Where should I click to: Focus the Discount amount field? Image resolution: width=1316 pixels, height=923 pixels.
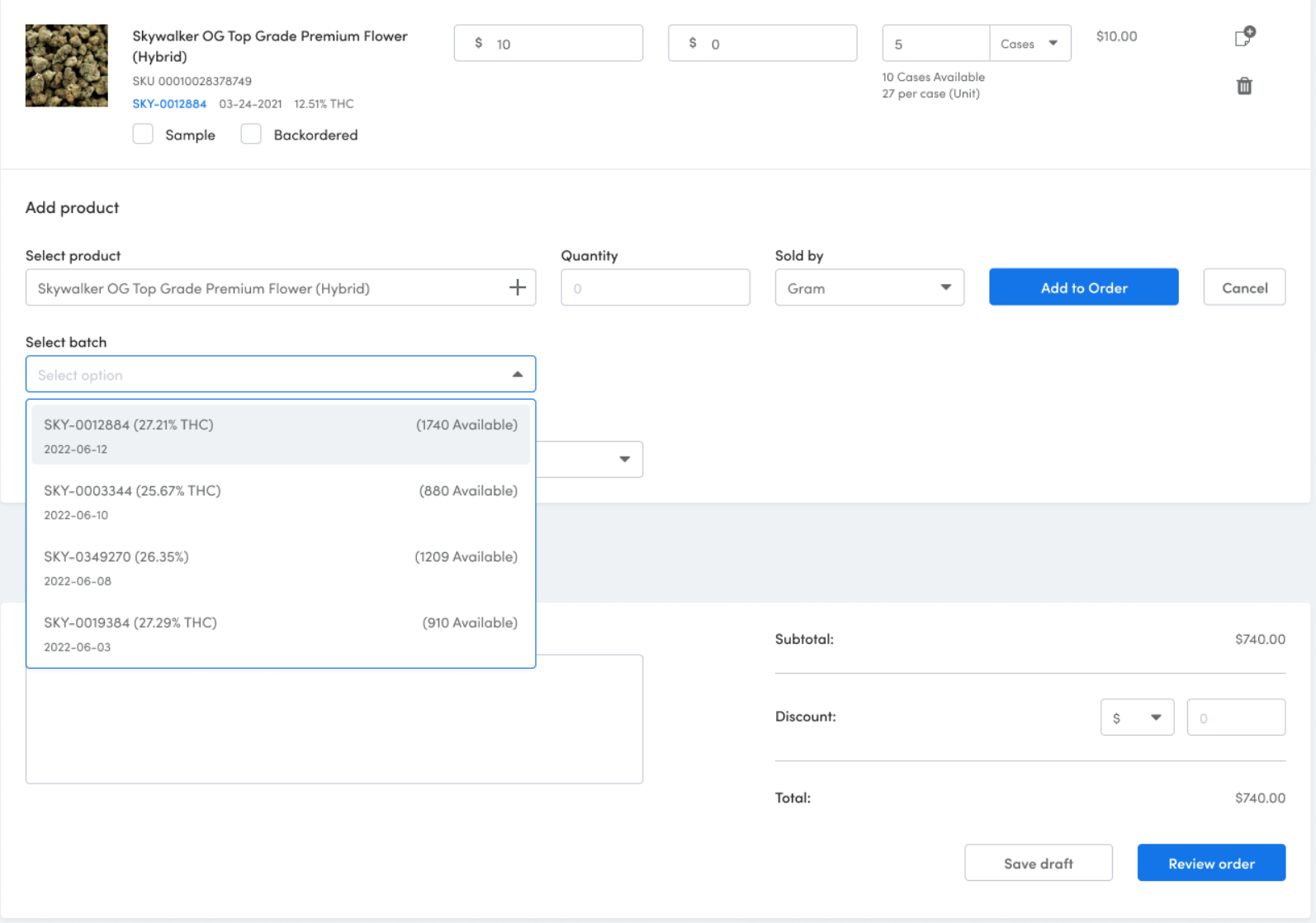[x=1236, y=717]
